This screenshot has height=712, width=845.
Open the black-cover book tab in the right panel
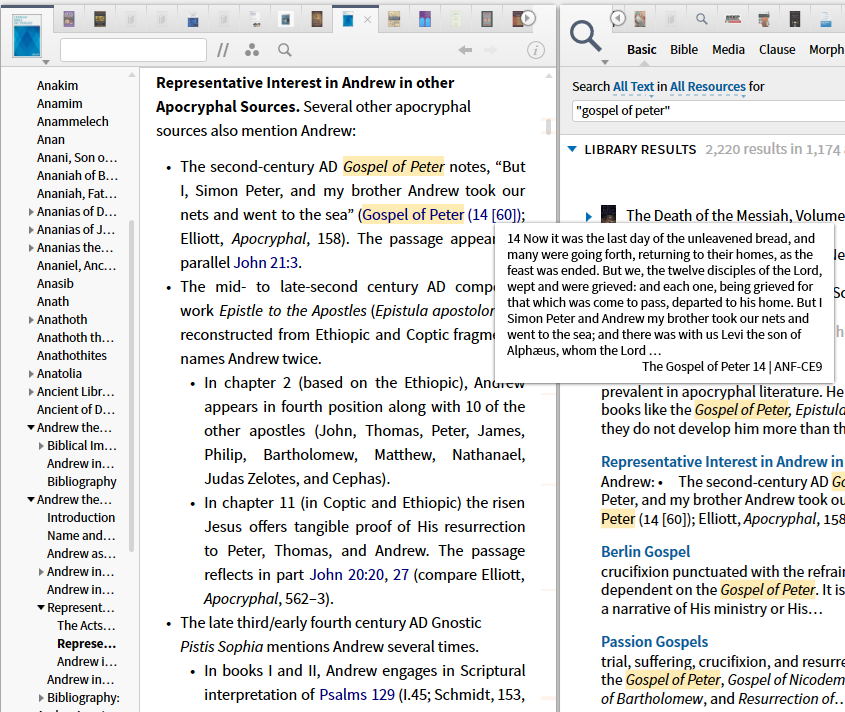click(795, 19)
